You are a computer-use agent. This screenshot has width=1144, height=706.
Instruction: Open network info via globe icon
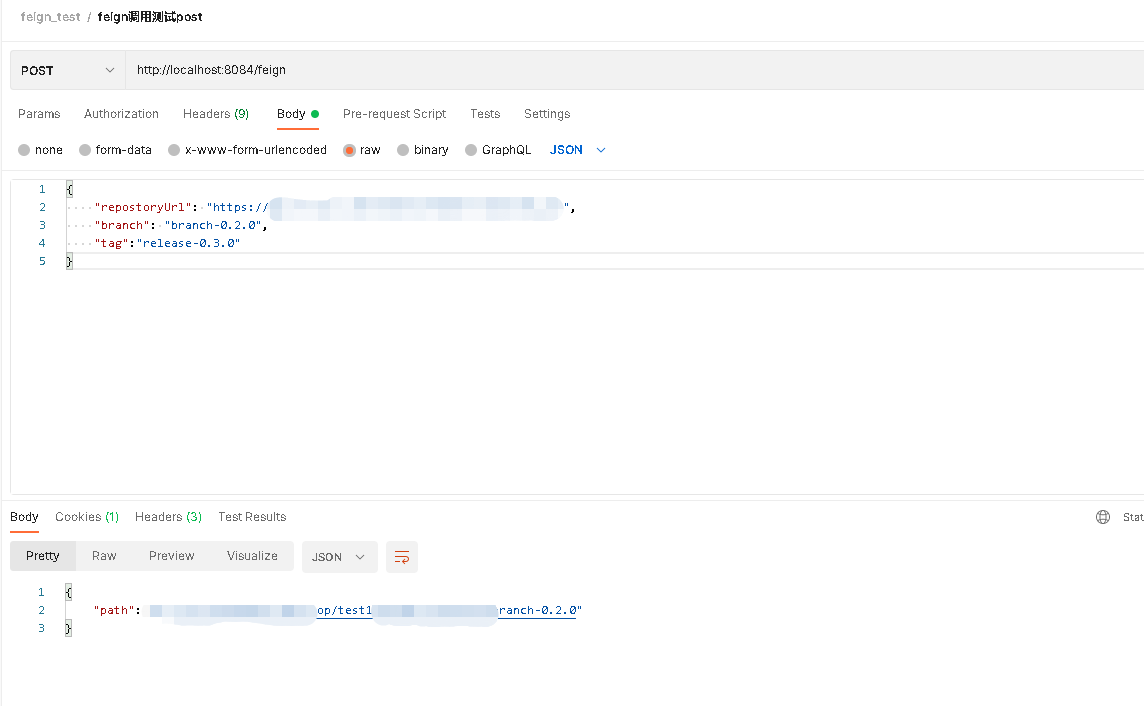click(1102, 517)
